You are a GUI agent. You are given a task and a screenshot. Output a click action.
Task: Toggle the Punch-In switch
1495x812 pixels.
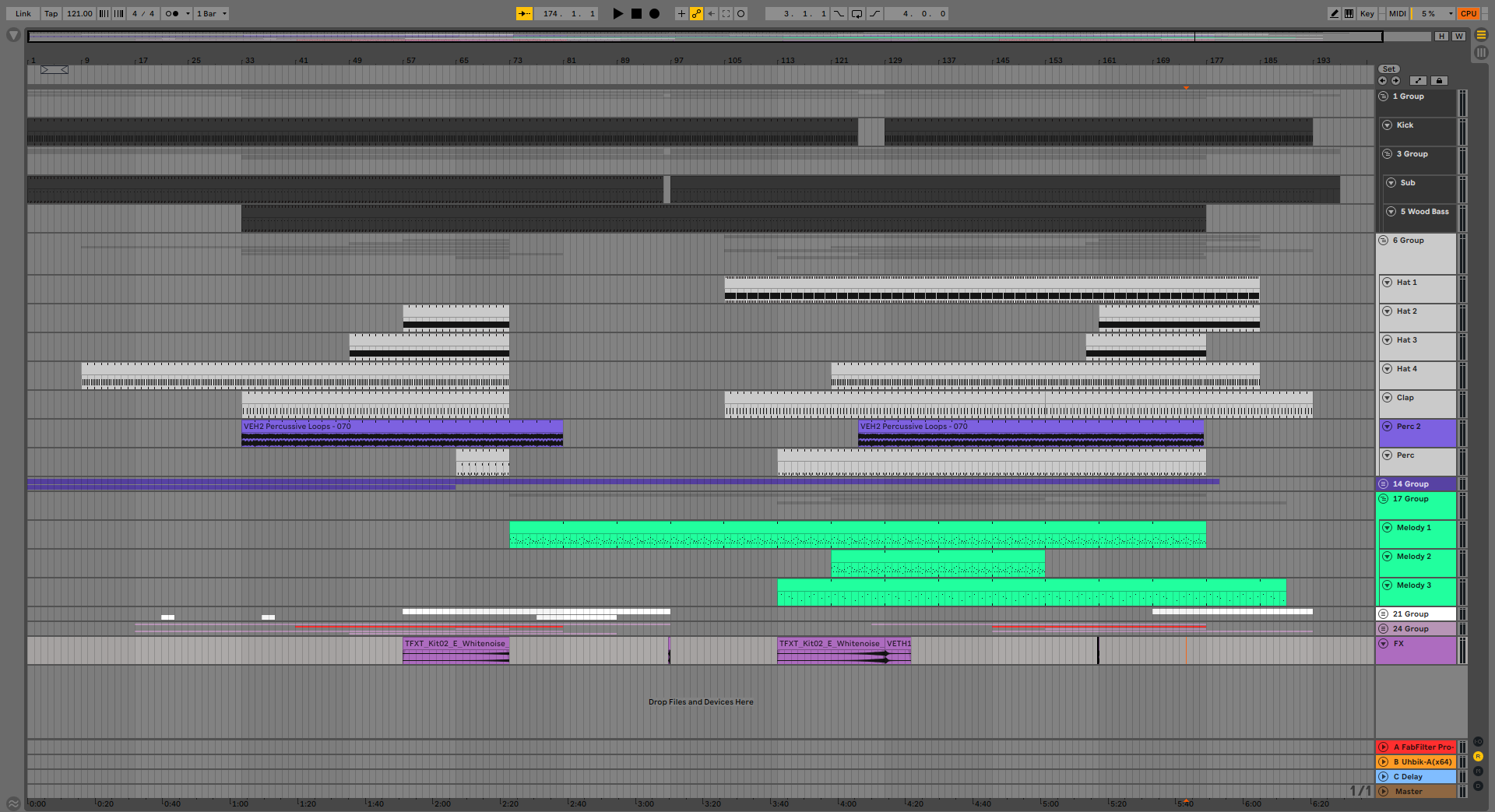click(839, 13)
